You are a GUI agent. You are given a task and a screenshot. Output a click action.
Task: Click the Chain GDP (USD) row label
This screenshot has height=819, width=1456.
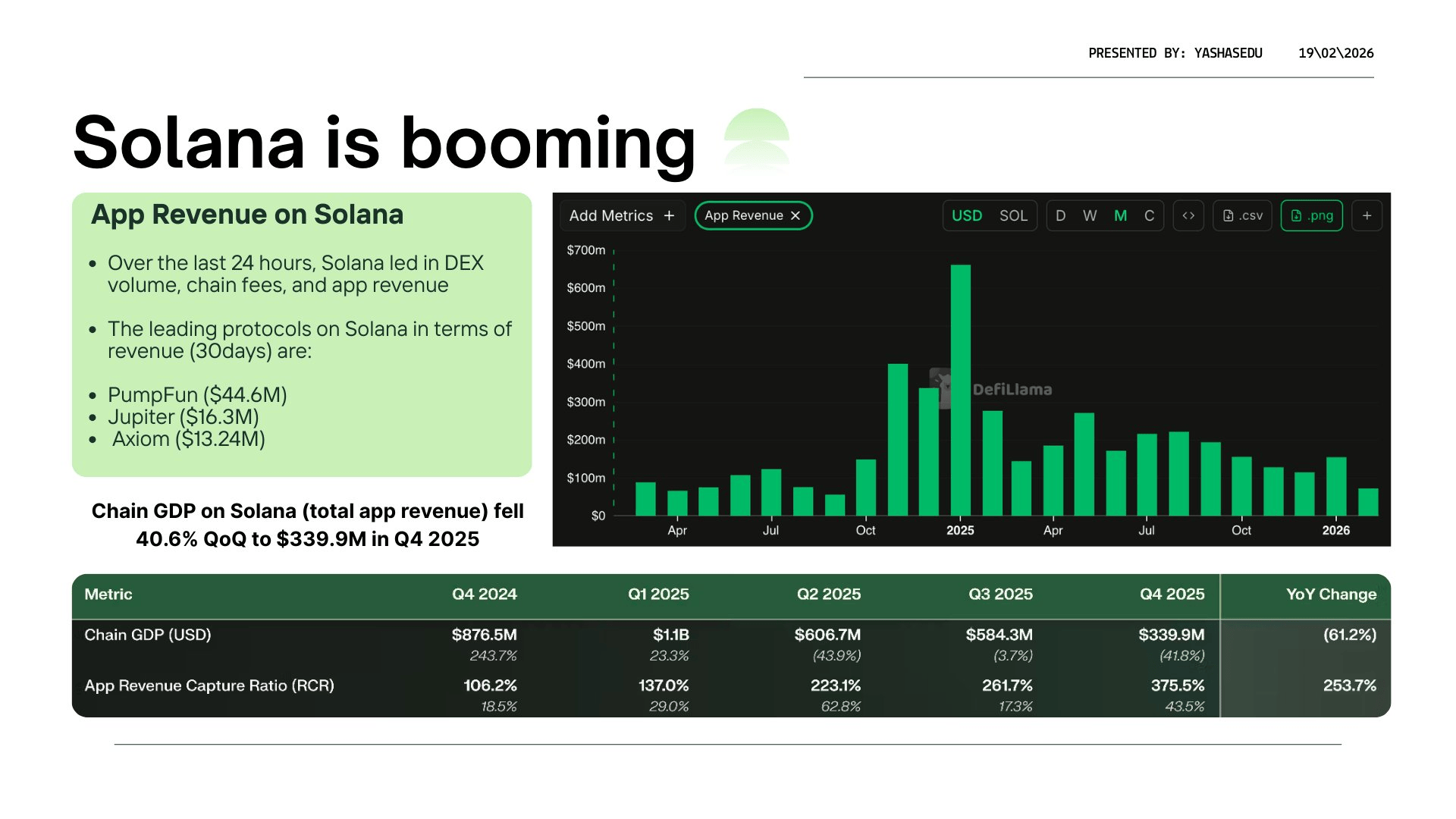click(148, 635)
